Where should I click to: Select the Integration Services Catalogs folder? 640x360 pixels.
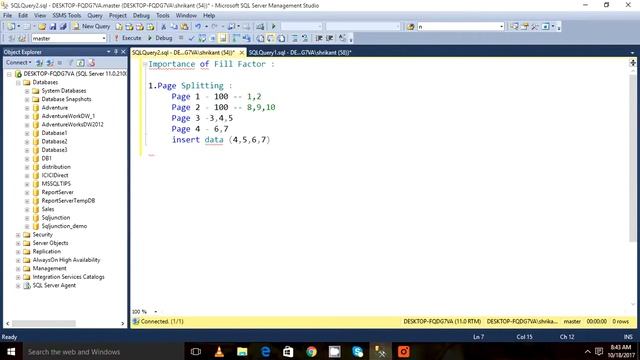click(x=68, y=277)
